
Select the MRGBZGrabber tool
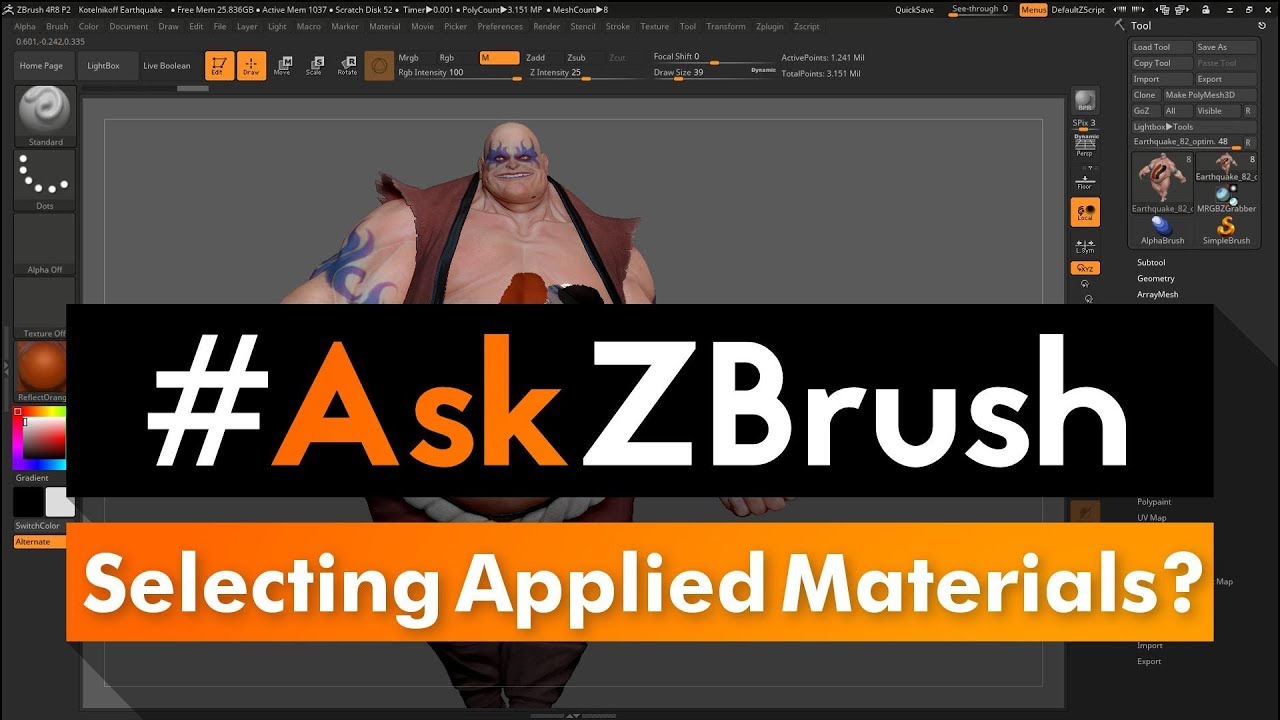point(1226,199)
